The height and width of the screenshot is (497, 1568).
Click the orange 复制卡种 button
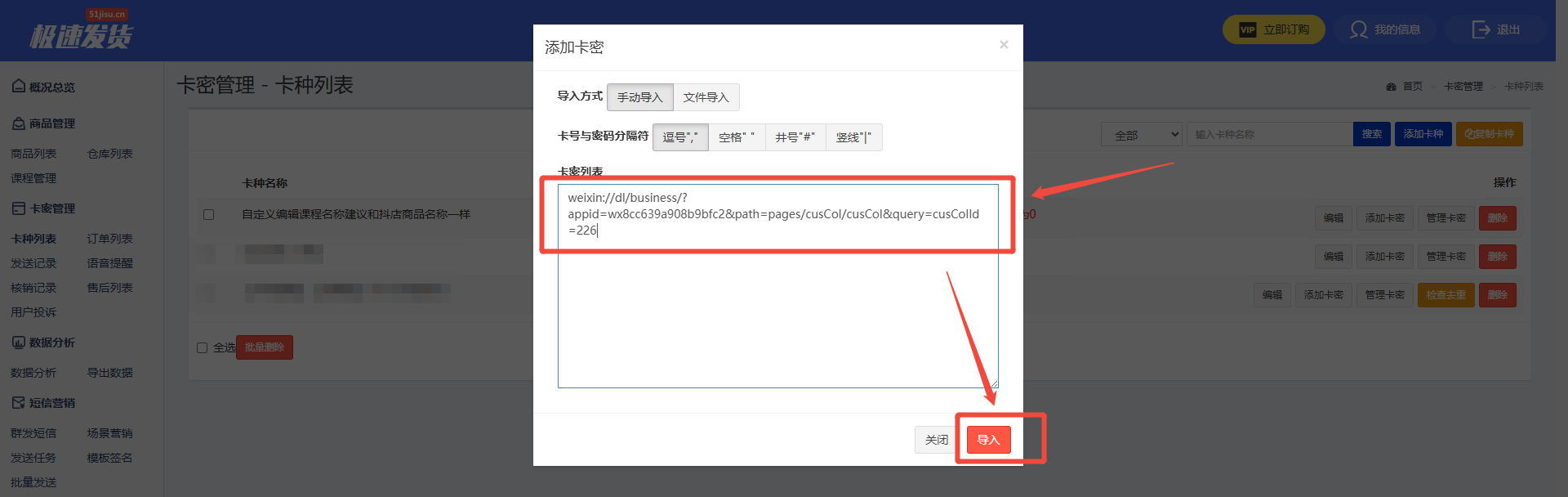coord(1489,134)
